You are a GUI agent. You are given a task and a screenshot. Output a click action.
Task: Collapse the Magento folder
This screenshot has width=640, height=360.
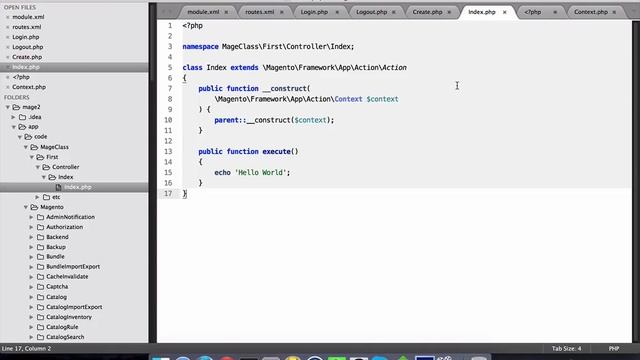click(x=26, y=207)
